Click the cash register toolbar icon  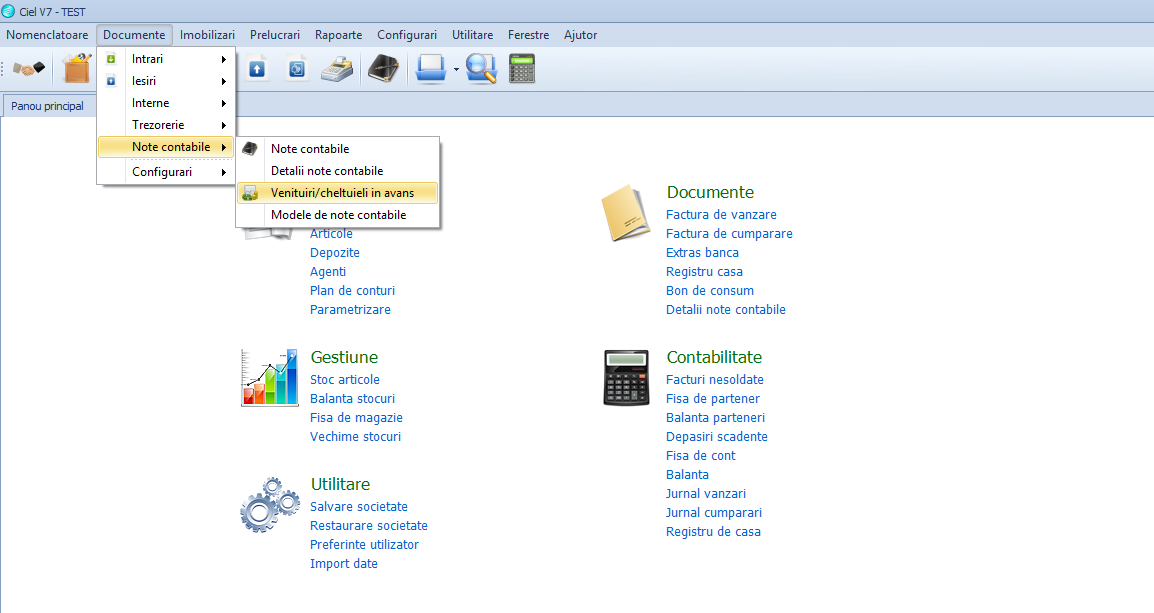(x=337, y=69)
